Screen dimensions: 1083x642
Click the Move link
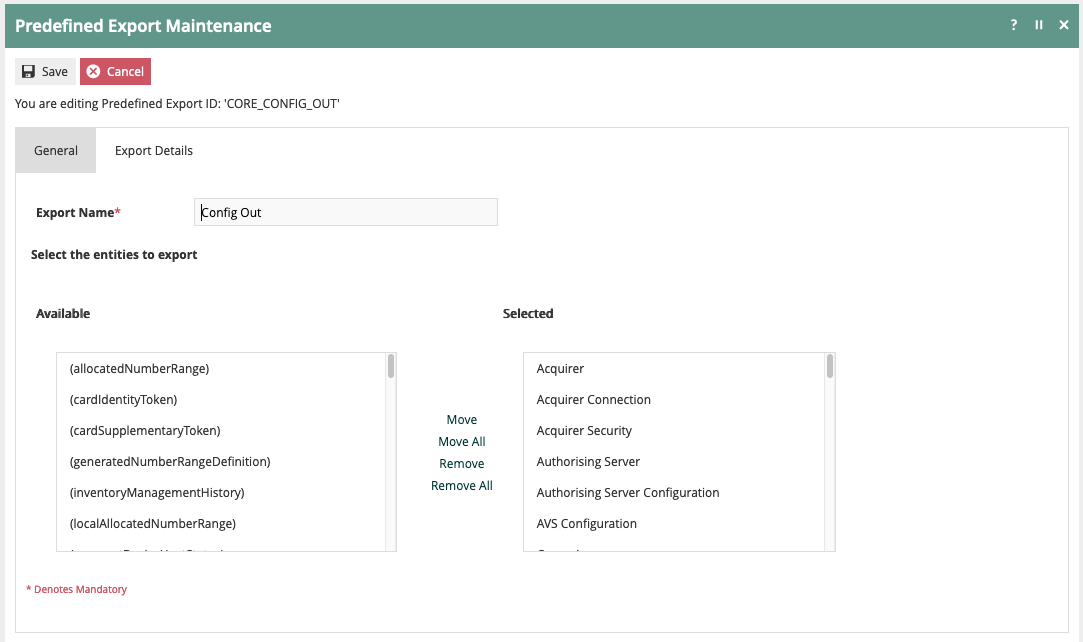pos(462,420)
